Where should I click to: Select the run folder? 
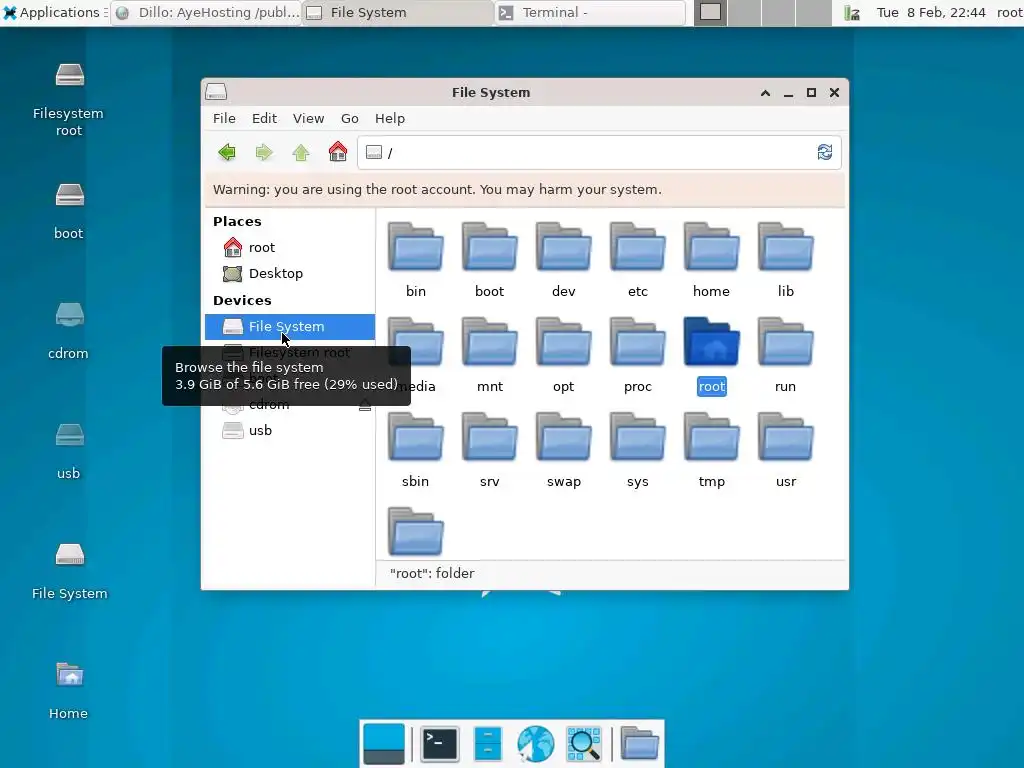[786, 356]
